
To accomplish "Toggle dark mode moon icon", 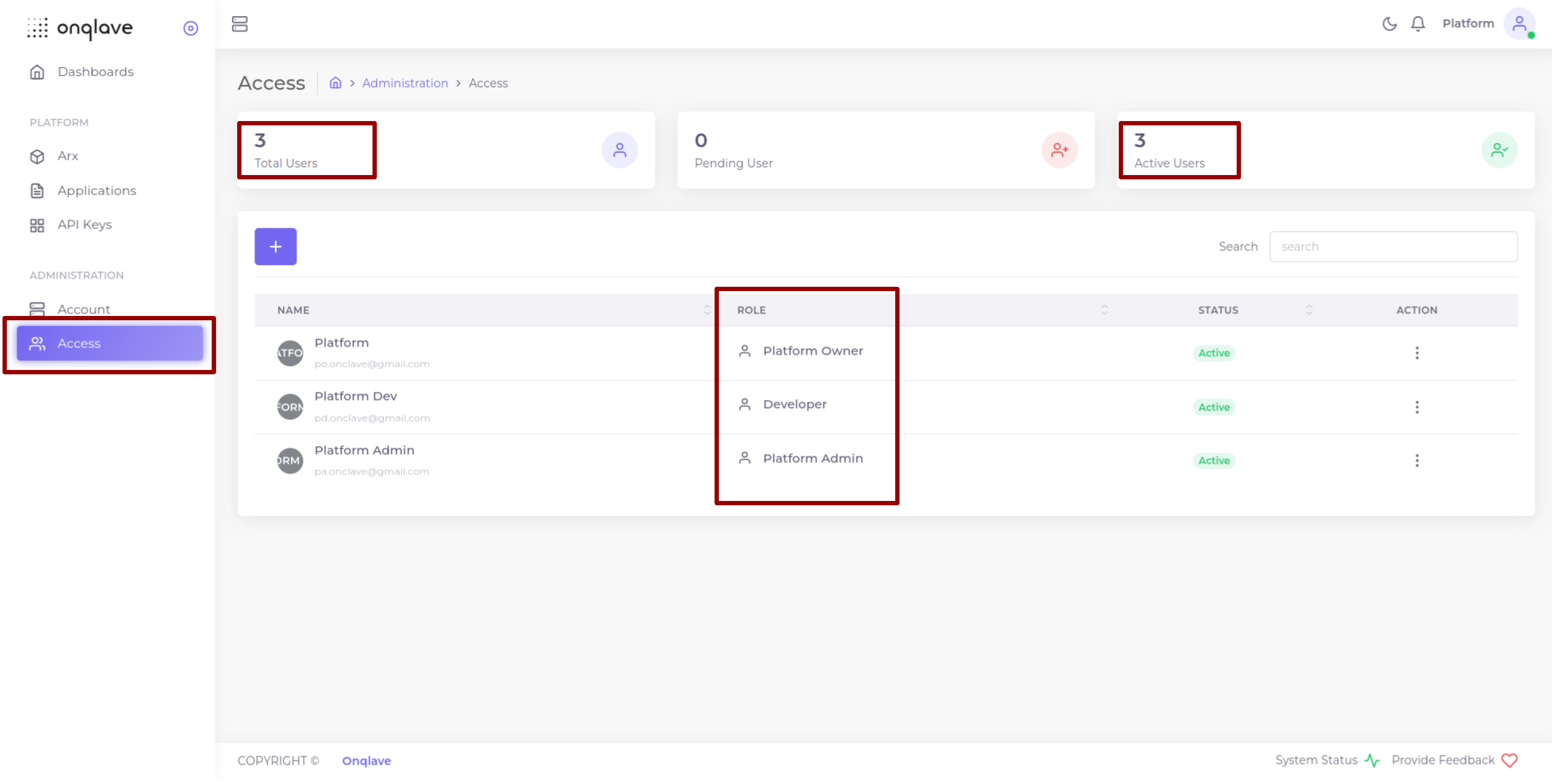I will coord(1389,24).
